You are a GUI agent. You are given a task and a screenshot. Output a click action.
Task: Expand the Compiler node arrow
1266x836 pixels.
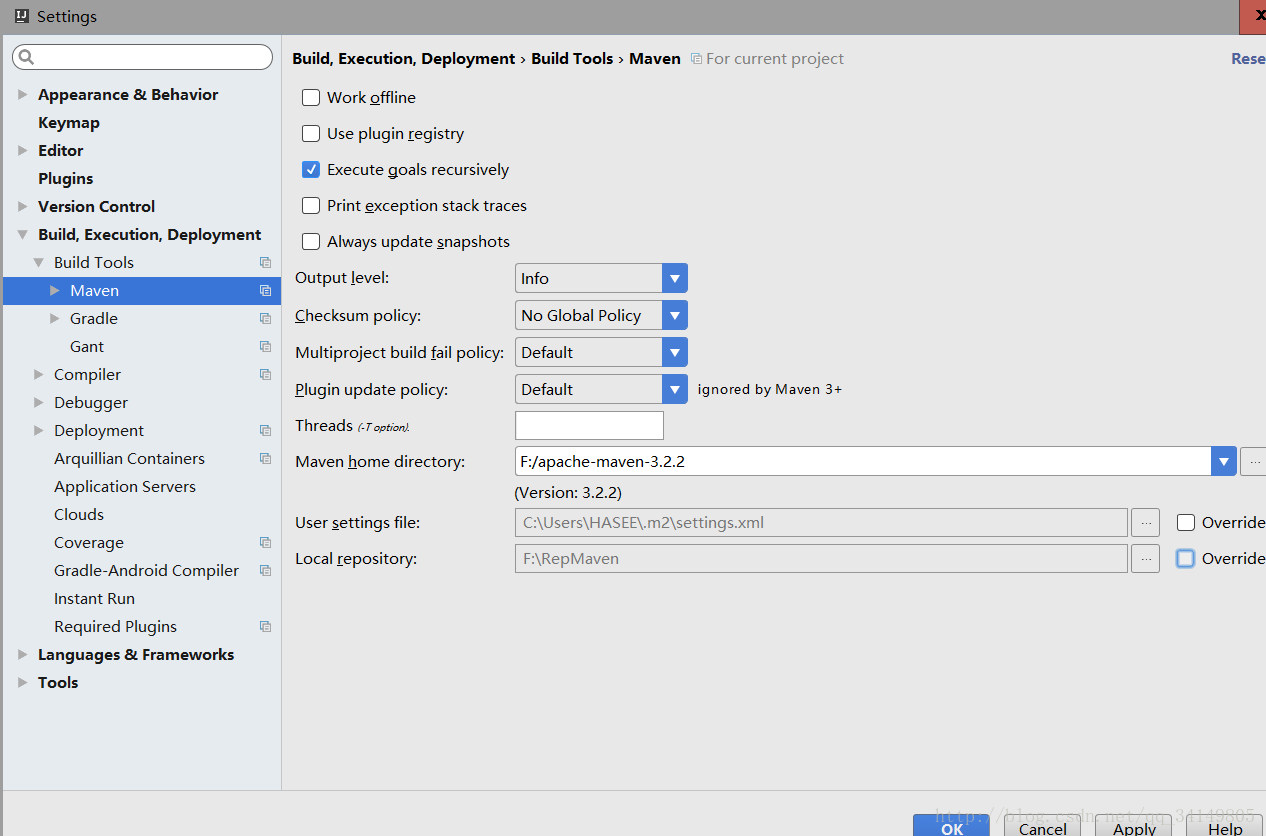pyautogui.click(x=39, y=374)
